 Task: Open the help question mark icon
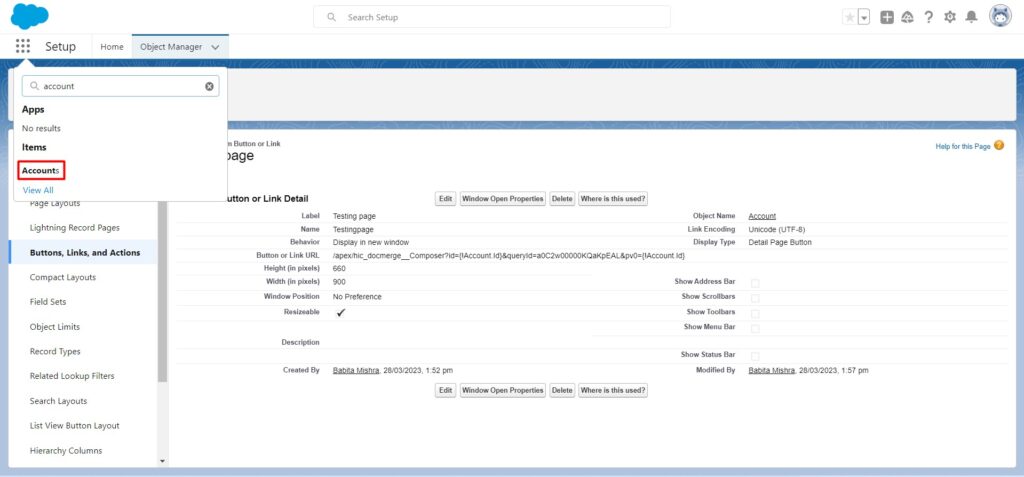point(929,18)
